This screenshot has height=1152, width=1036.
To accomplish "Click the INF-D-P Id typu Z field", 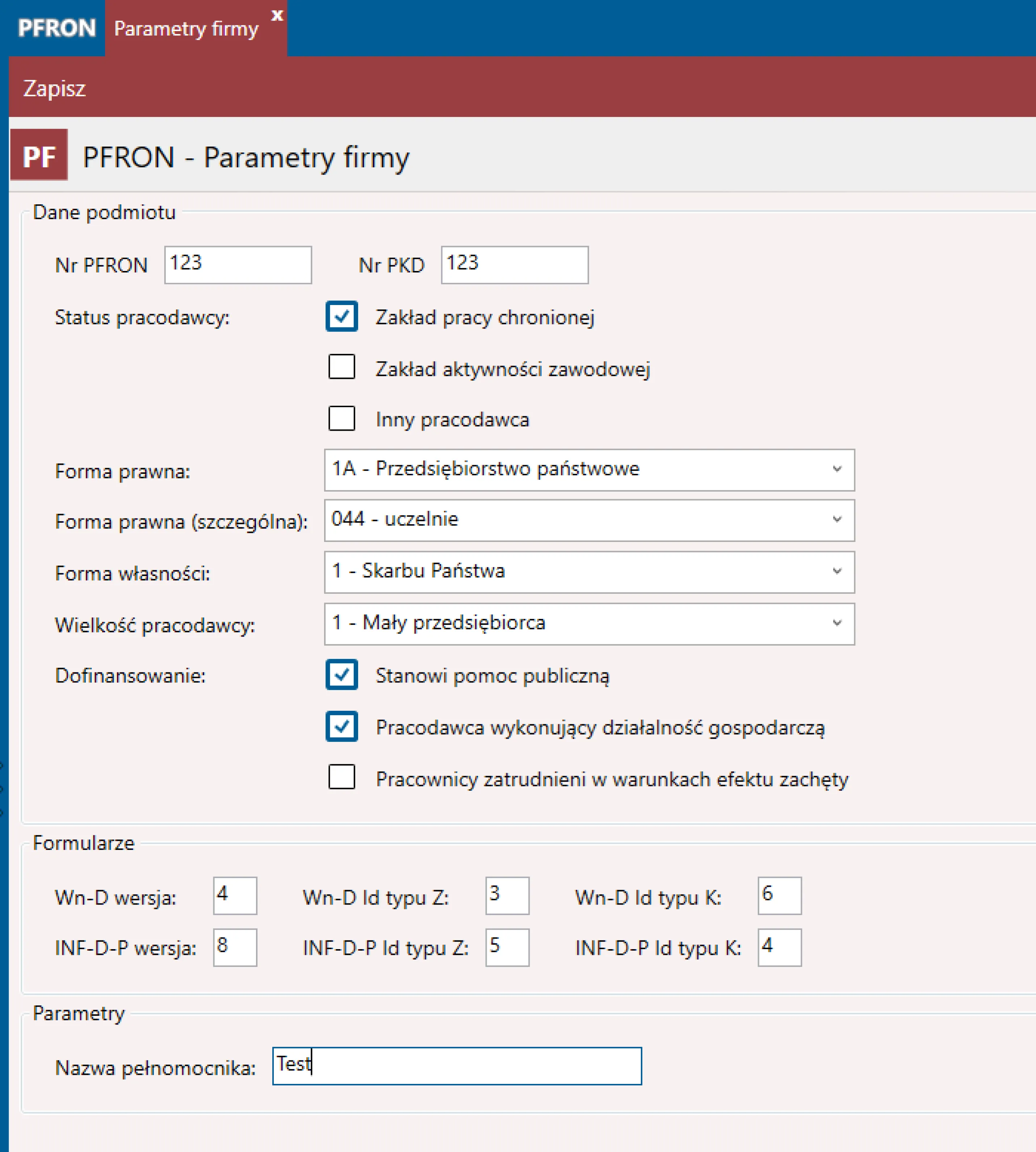I will coord(507,948).
